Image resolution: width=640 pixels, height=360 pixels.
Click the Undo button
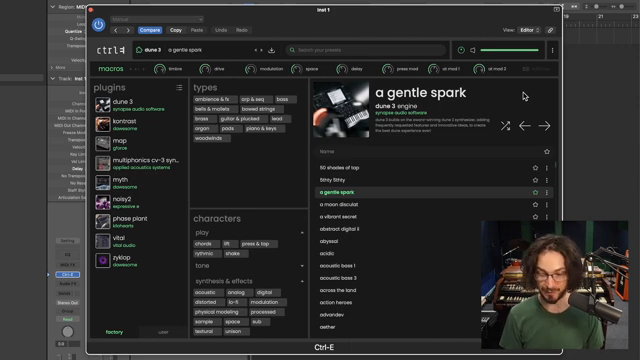pyautogui.click(x=221, y=30)
